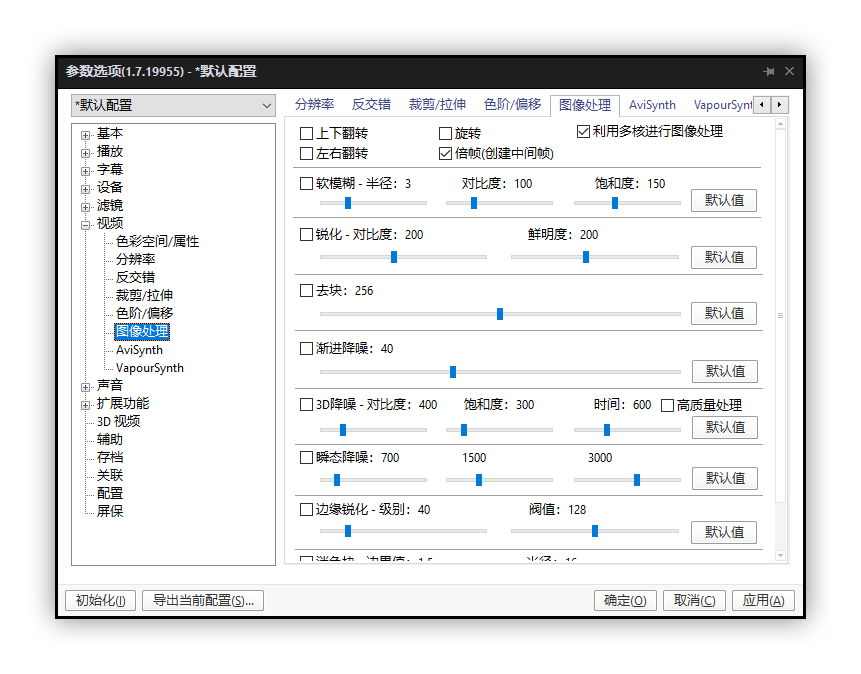Expand the 扩展功能 tree node

point(86,405)
